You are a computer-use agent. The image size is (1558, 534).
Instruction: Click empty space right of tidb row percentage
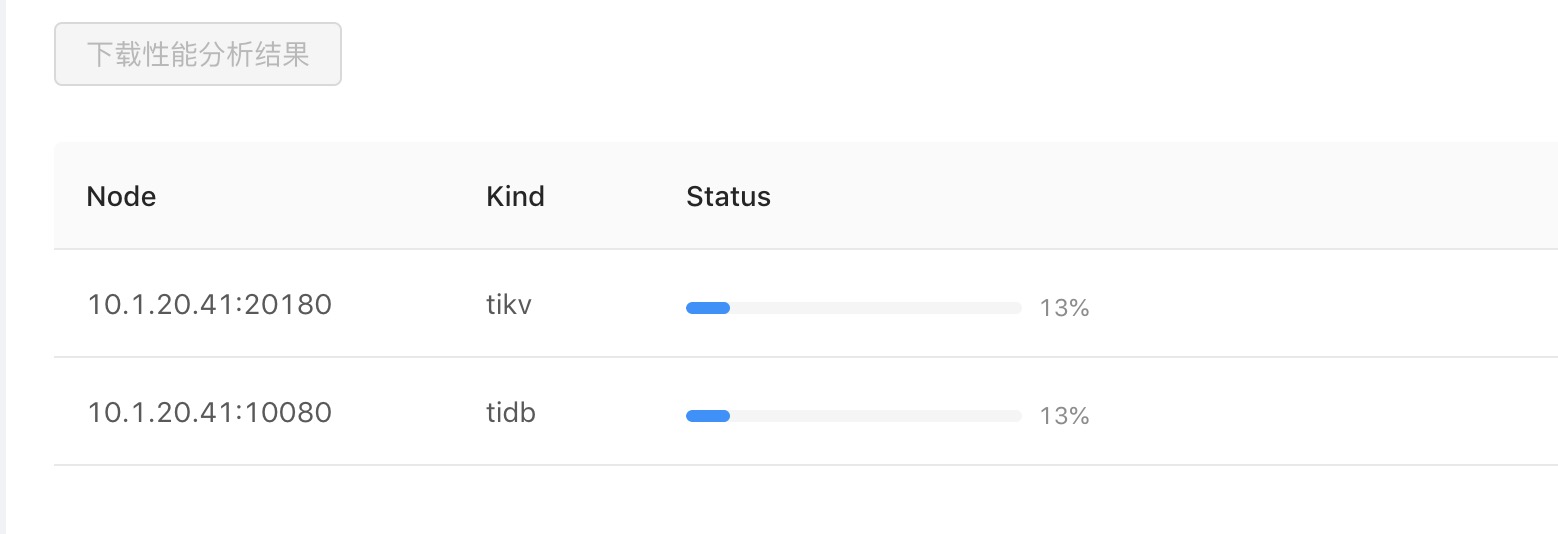pos(1300,412)
